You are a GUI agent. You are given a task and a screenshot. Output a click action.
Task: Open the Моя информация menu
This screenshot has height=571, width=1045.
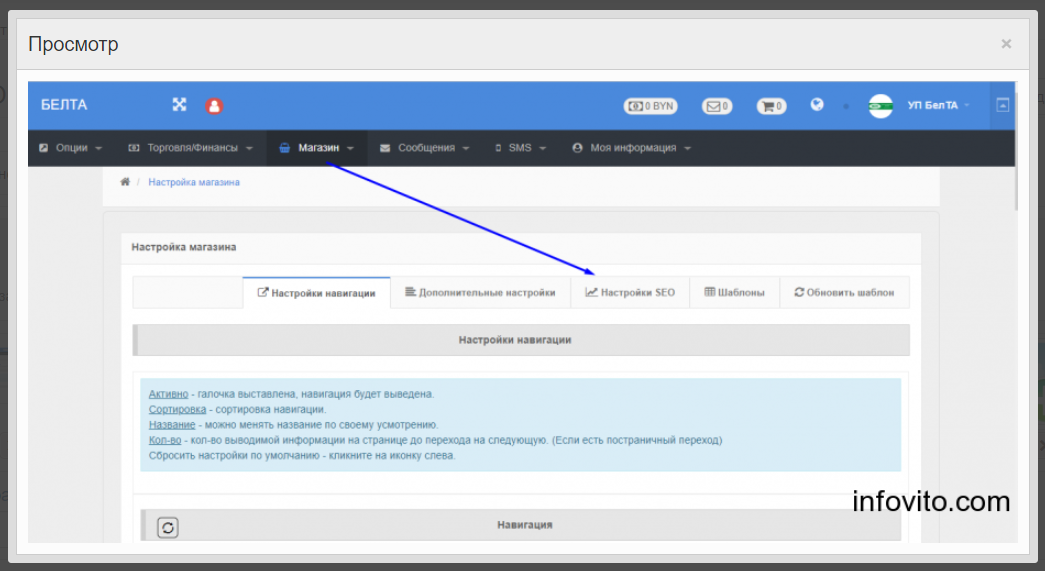pyautogui.click(x=632, y=148)
